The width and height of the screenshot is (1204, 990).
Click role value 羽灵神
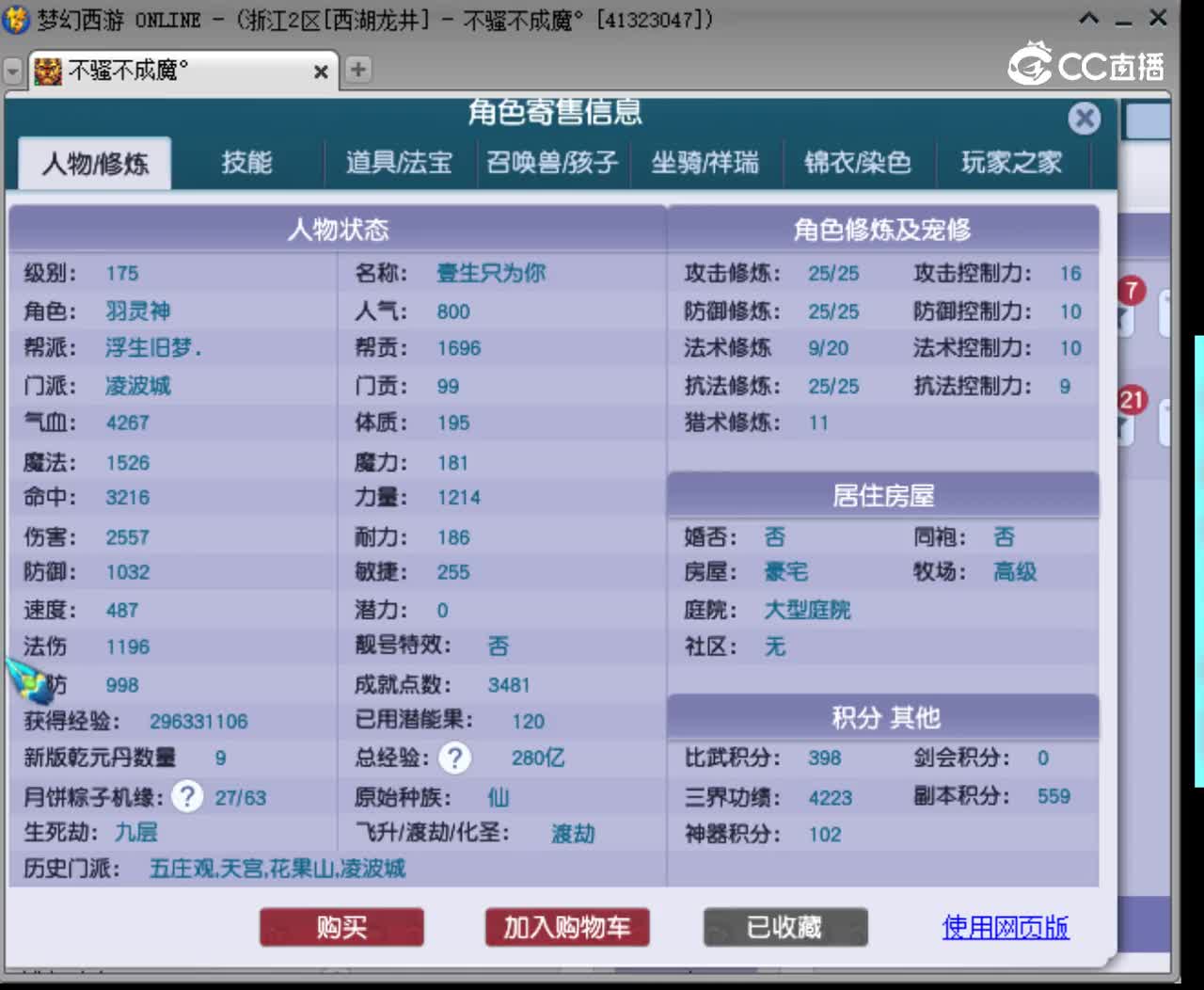coord(137,311)
